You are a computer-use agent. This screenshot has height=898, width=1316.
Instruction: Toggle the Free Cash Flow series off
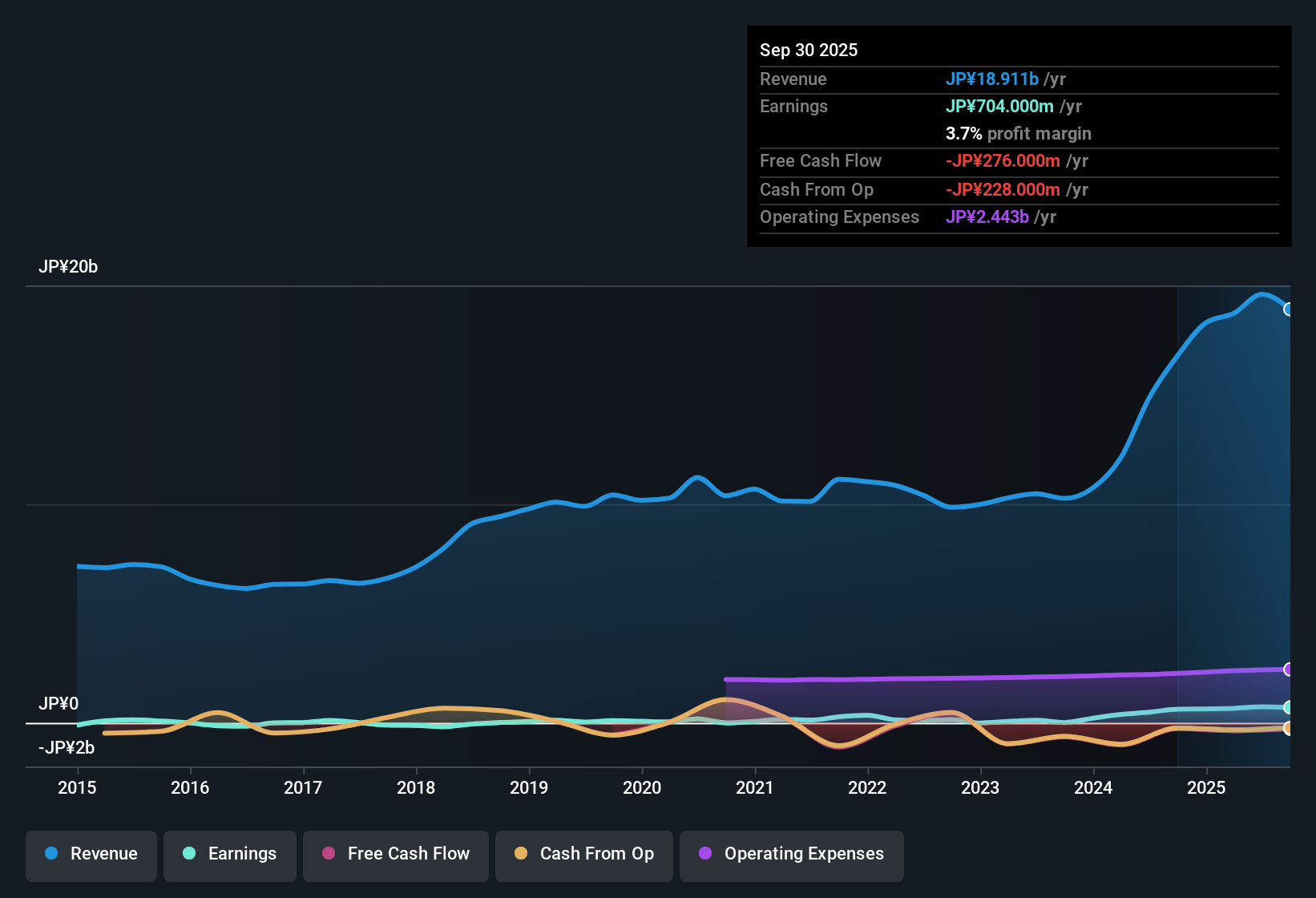pos(395,854)
